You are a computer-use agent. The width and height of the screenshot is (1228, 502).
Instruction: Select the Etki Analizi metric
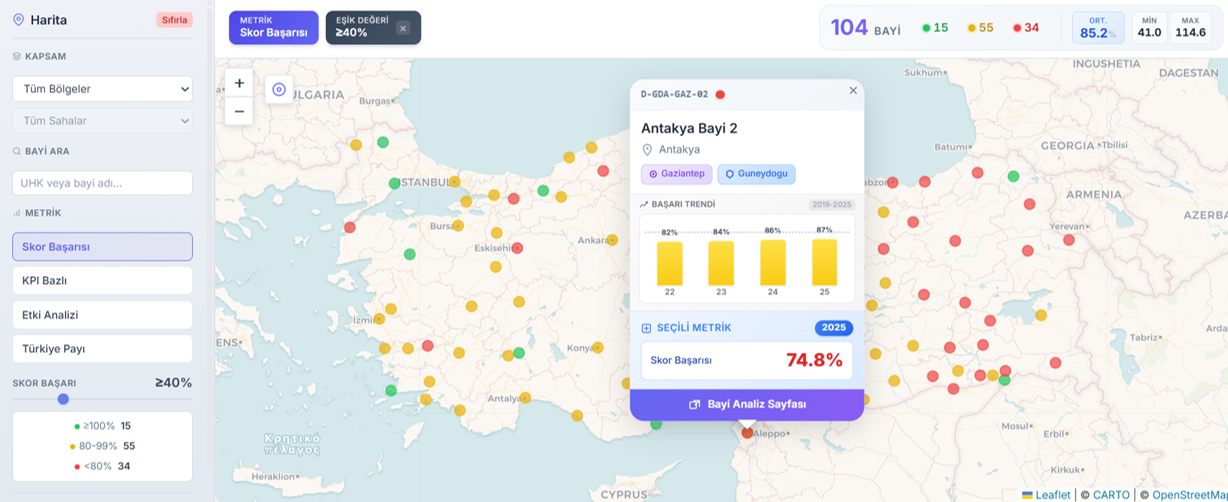(102, 315)
